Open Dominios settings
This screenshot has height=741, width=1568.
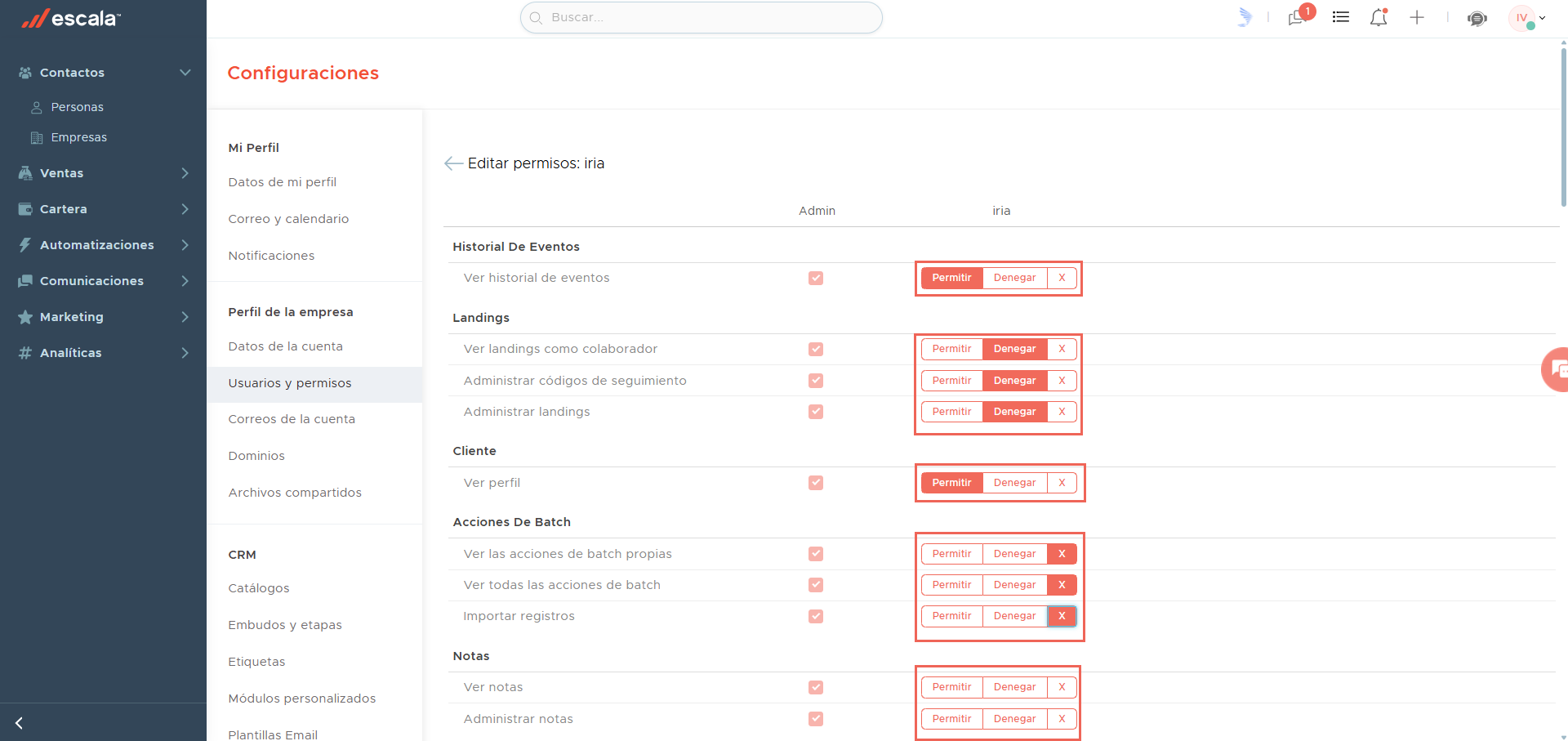coord(256,456)
